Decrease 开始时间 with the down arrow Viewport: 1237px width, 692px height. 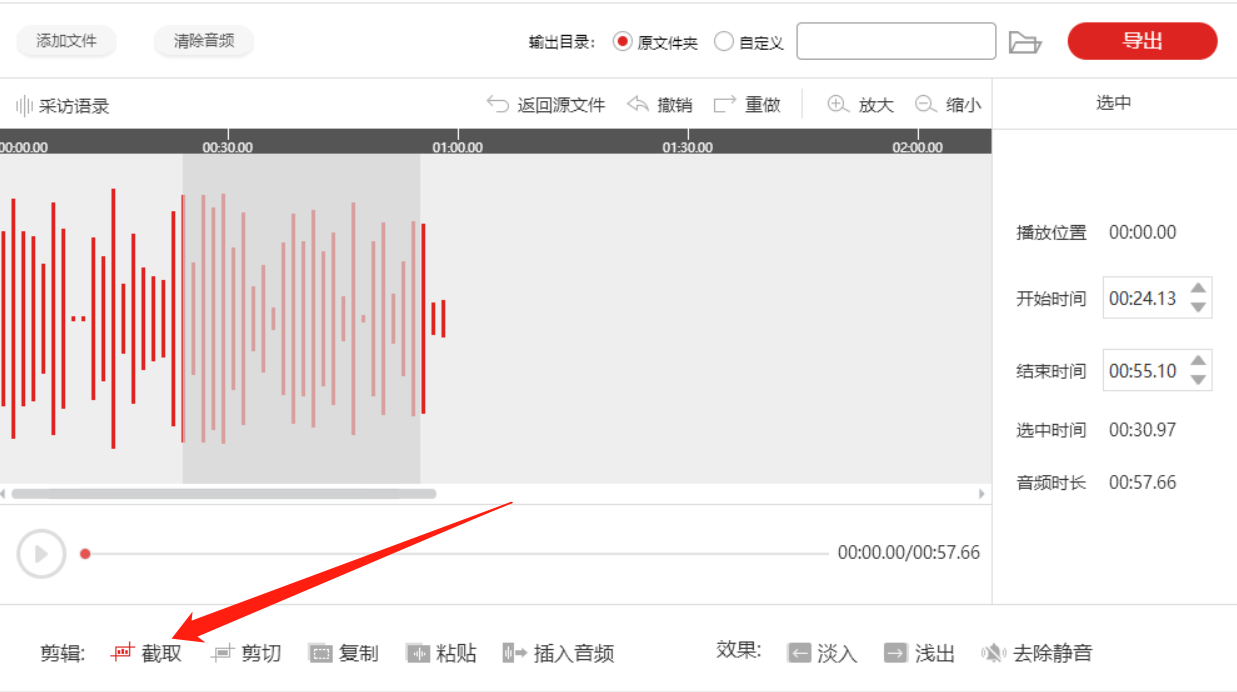[x=1198, y=307]
